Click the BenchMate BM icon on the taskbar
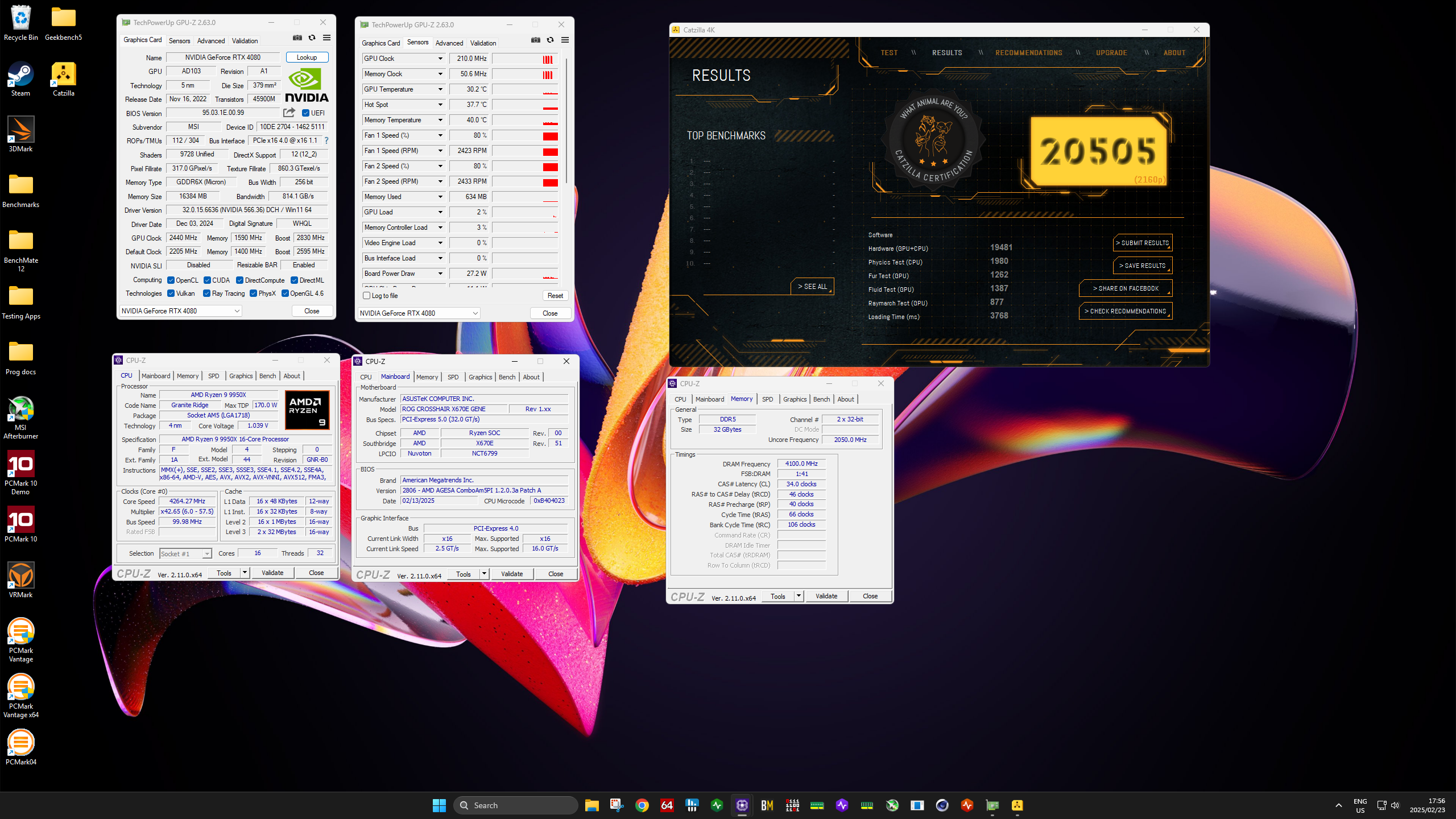The height and width of the screenshot is (819, 1456). coord(767,805)
